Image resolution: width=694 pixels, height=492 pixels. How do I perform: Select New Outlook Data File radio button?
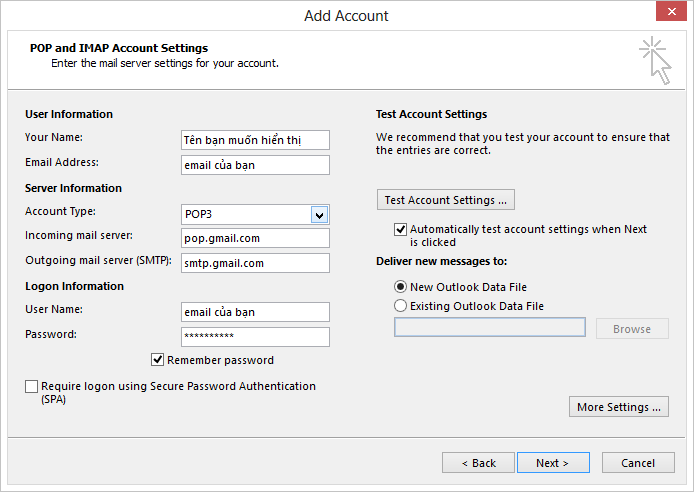[x=401, y=287]
